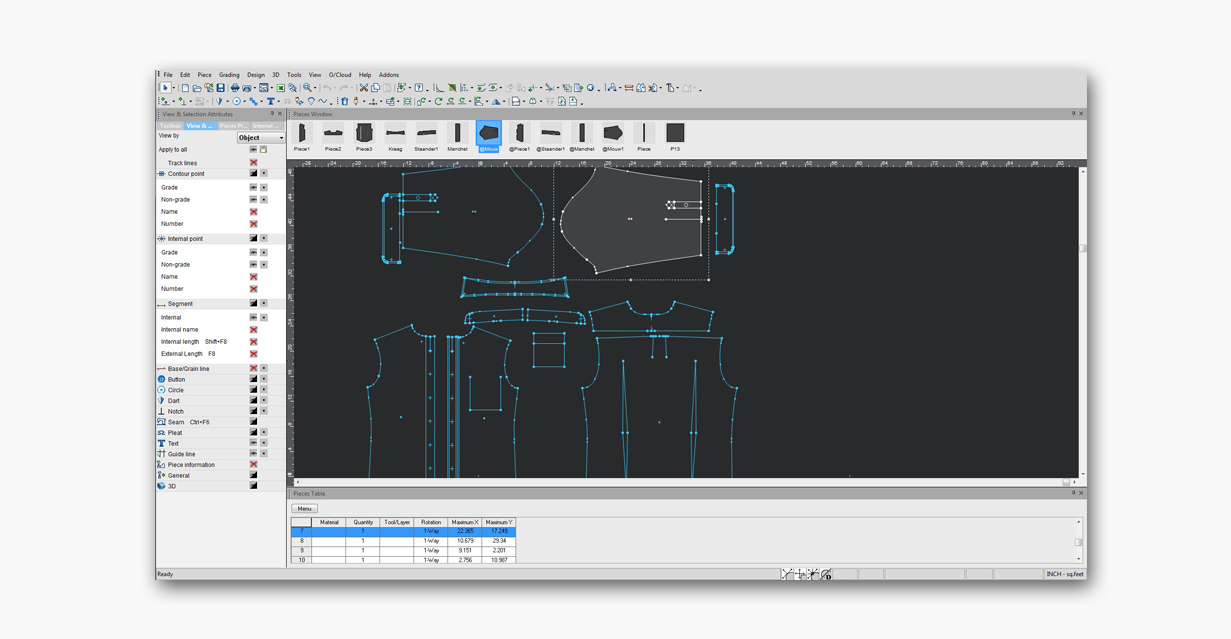Click the Maximum X column header

pos(464,522)
